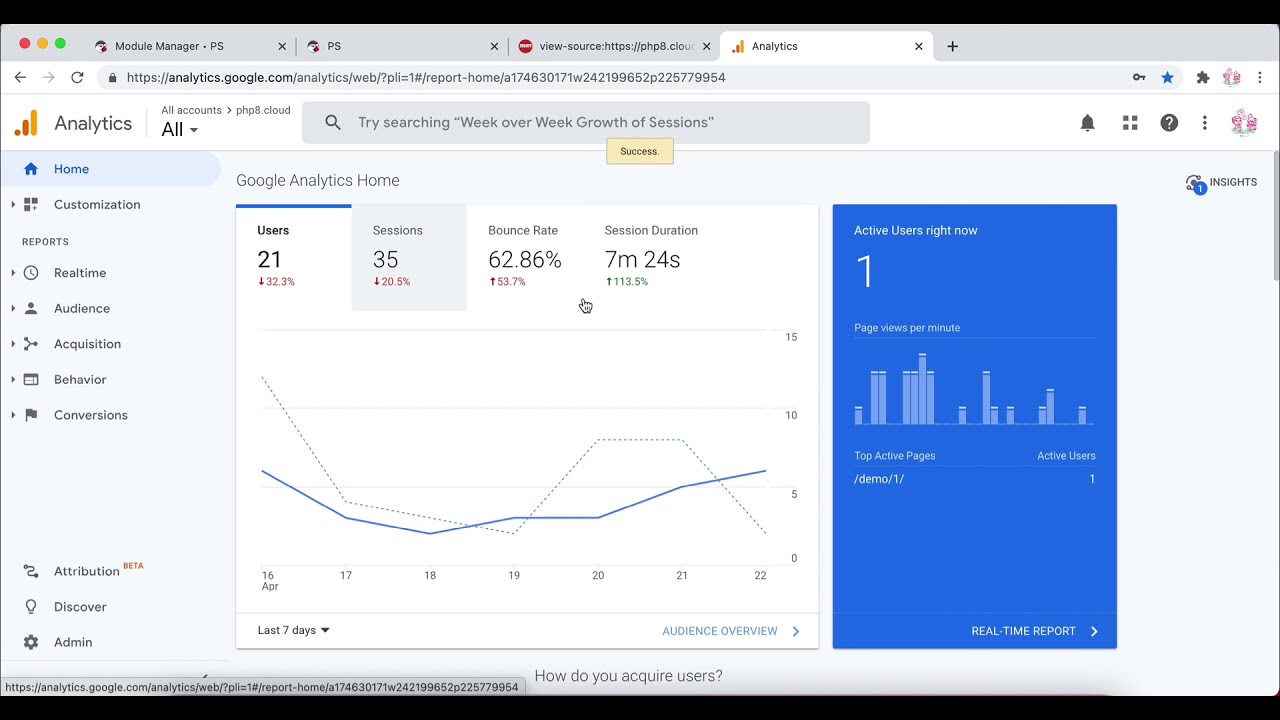Open the Audience Overview link
Screen dimensions: 1280x720
pyautogui.click(x=731, y=631)
